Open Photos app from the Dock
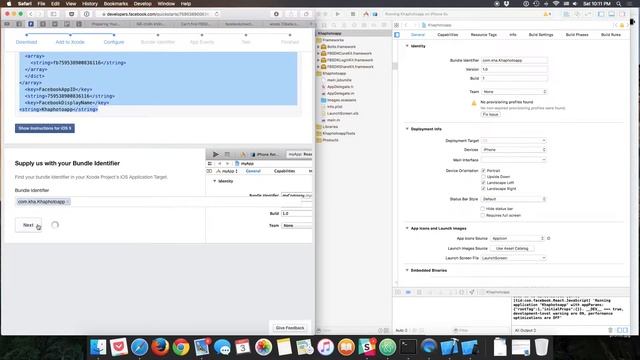 [x=263, y=347]
